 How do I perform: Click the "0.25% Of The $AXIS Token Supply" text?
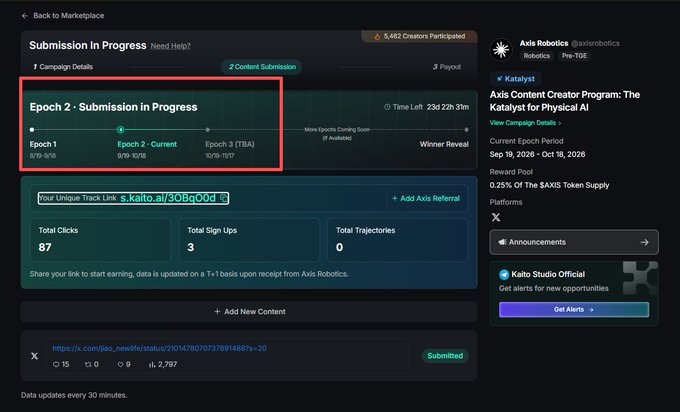[549, 185]
